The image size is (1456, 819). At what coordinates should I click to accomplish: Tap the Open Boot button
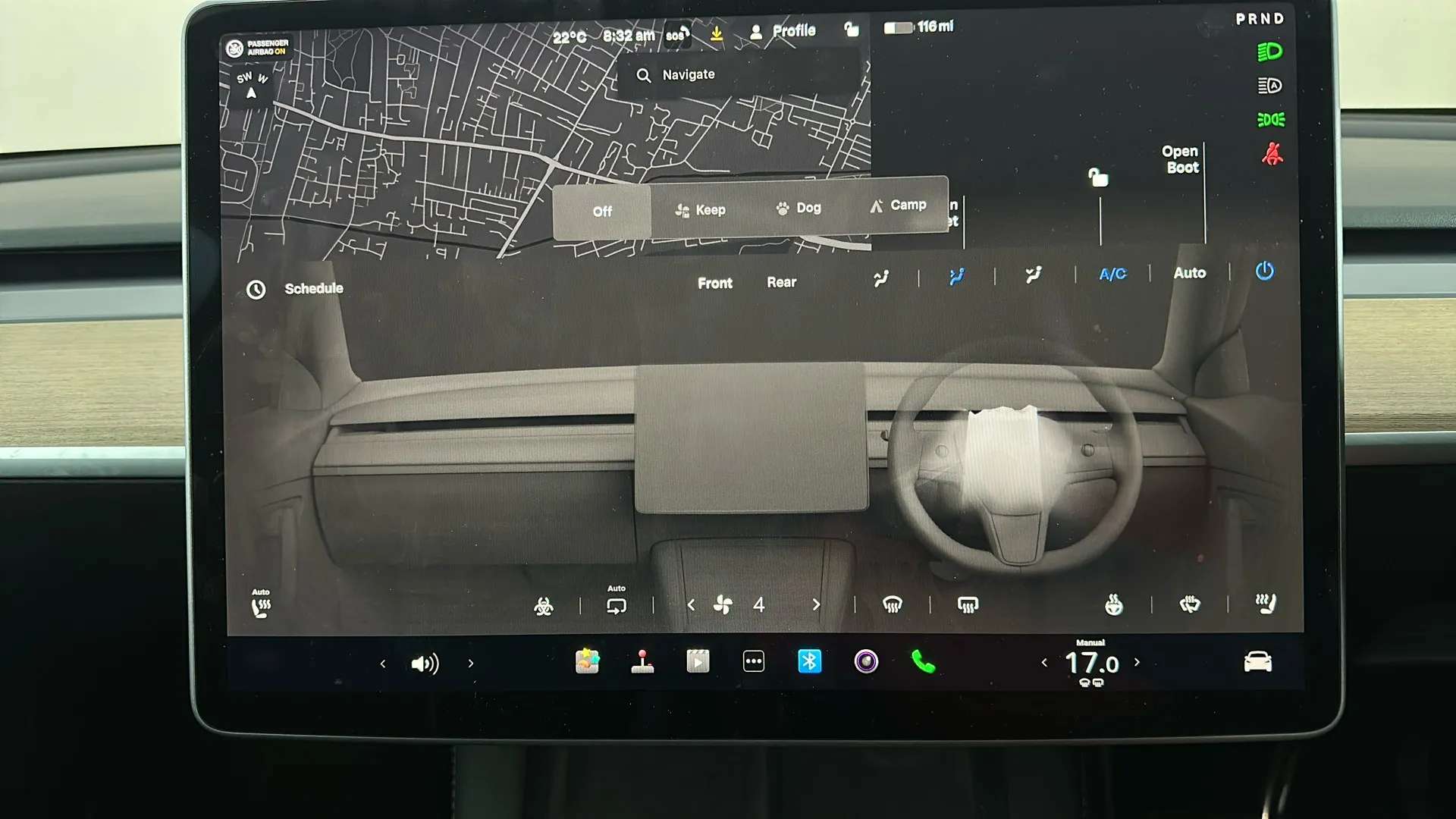coord(1181,159)
